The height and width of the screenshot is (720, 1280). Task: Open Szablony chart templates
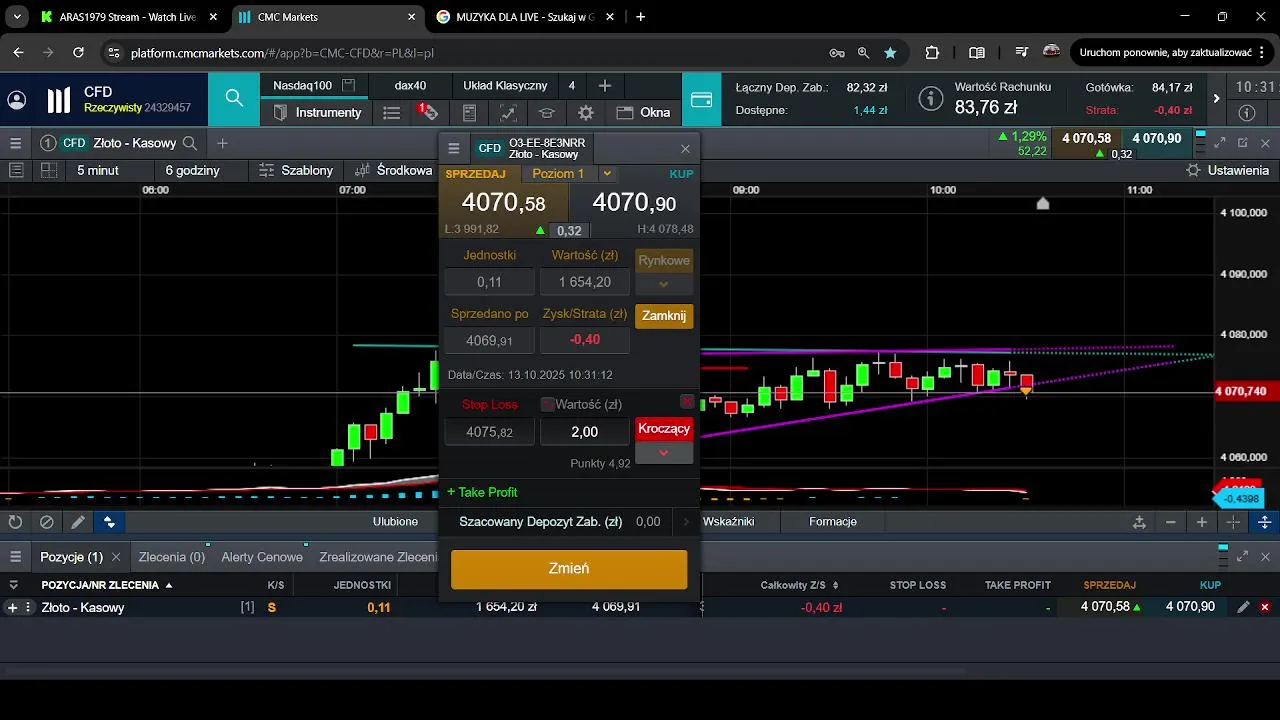(296, 170)
